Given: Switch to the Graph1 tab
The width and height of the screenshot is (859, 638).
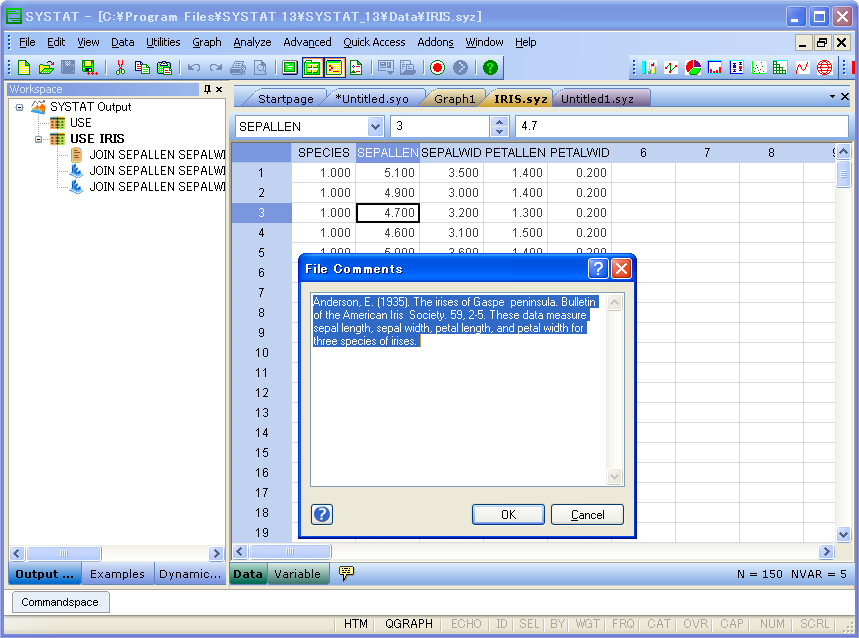Looking at the screenshot, I should 454,99.
